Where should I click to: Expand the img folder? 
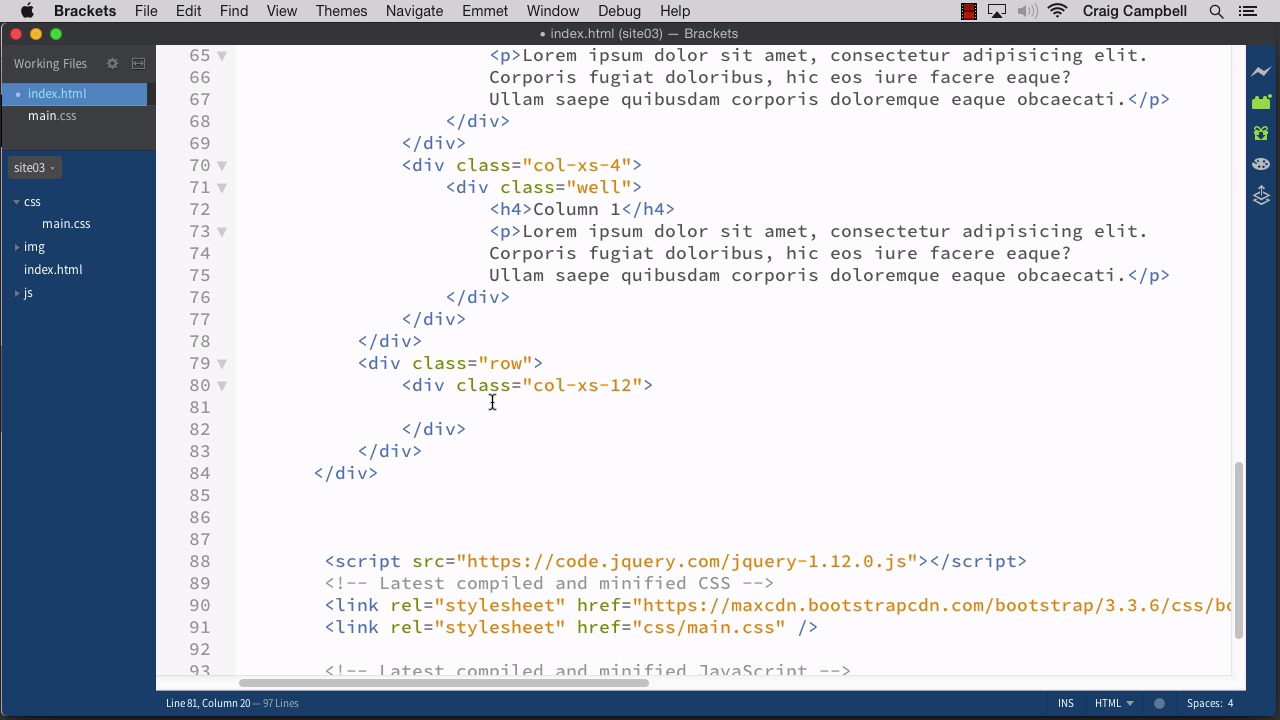click(16, 247)
